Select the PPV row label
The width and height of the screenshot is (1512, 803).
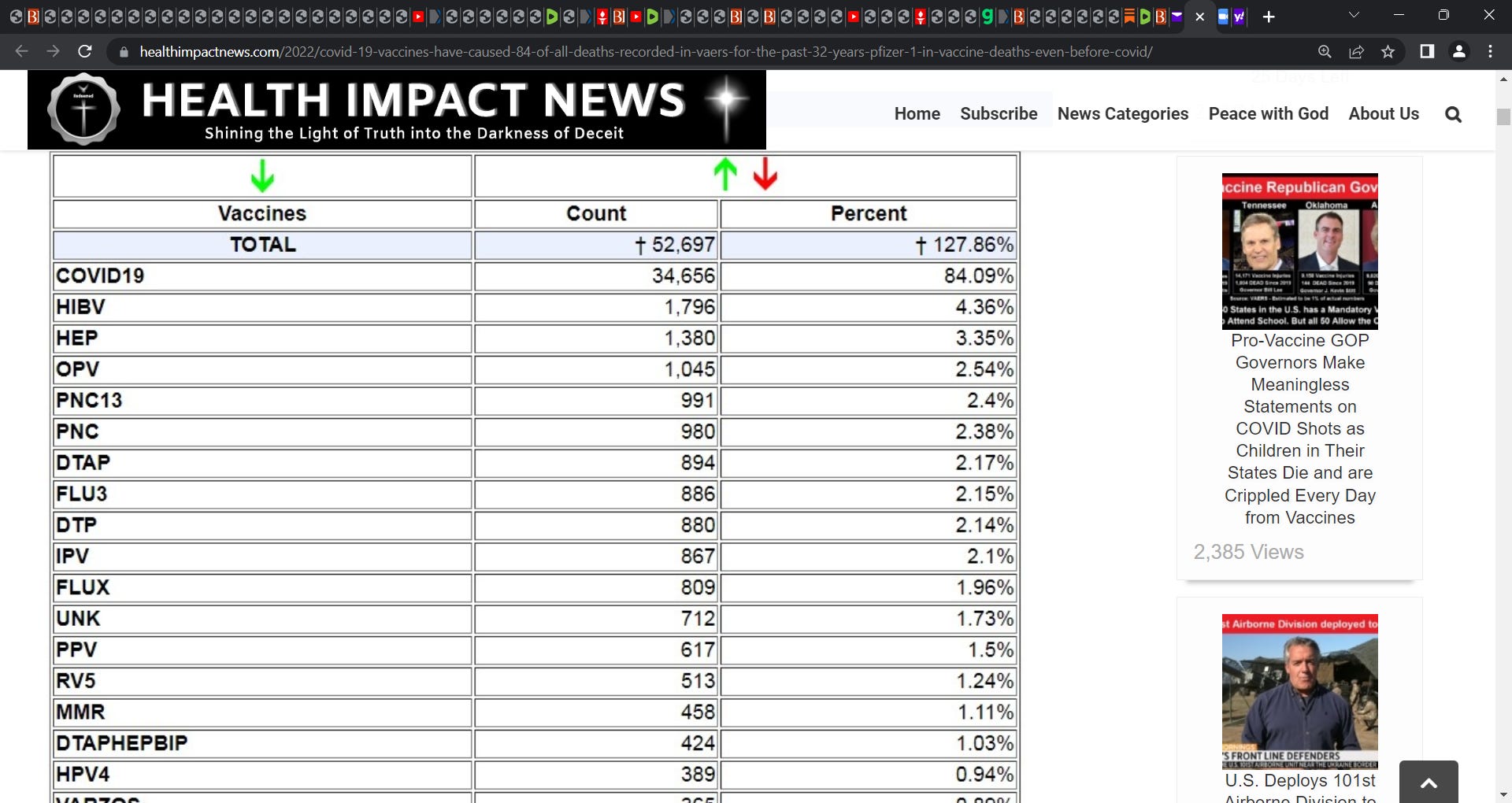(76, 650)
